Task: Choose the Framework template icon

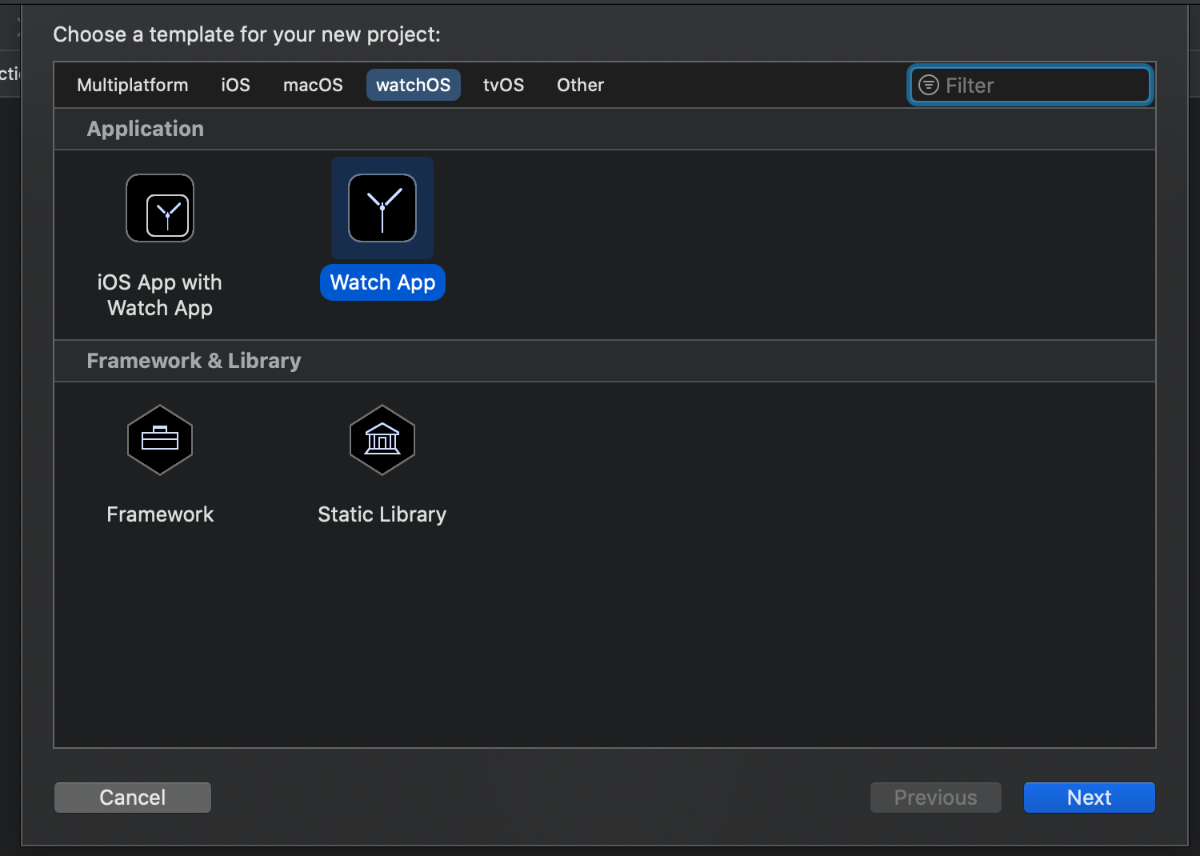Action: coord(160,440)
